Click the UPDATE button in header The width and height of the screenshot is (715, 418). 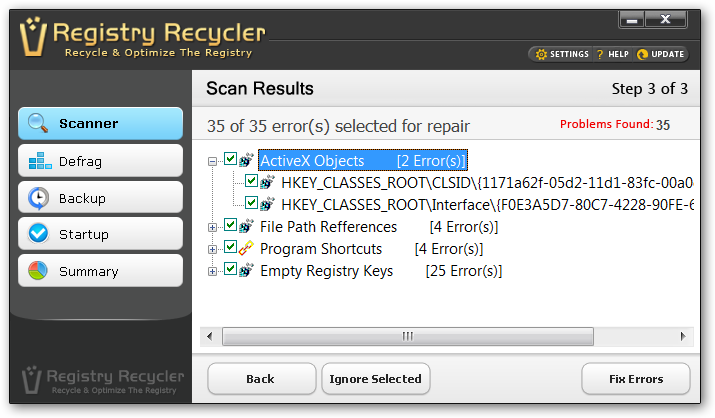661,54
